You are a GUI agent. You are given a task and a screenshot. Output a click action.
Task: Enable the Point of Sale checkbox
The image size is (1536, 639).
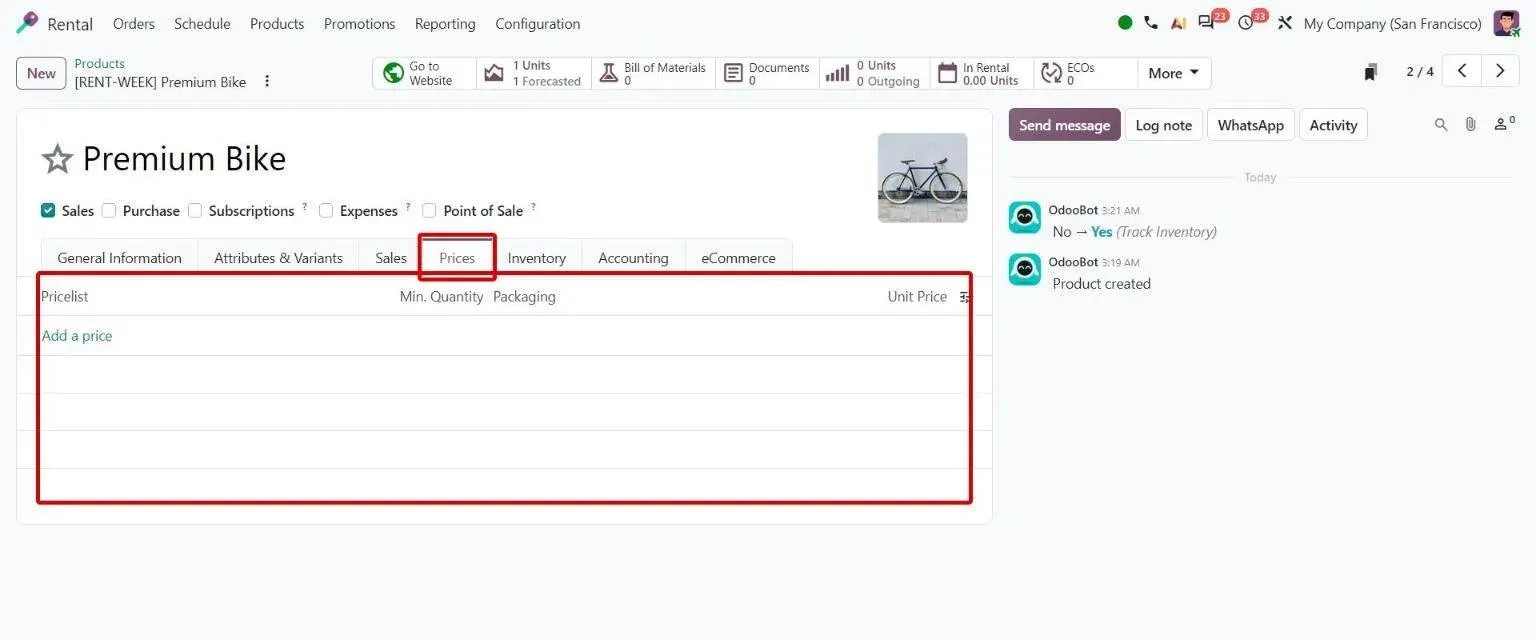click(429, 211)
